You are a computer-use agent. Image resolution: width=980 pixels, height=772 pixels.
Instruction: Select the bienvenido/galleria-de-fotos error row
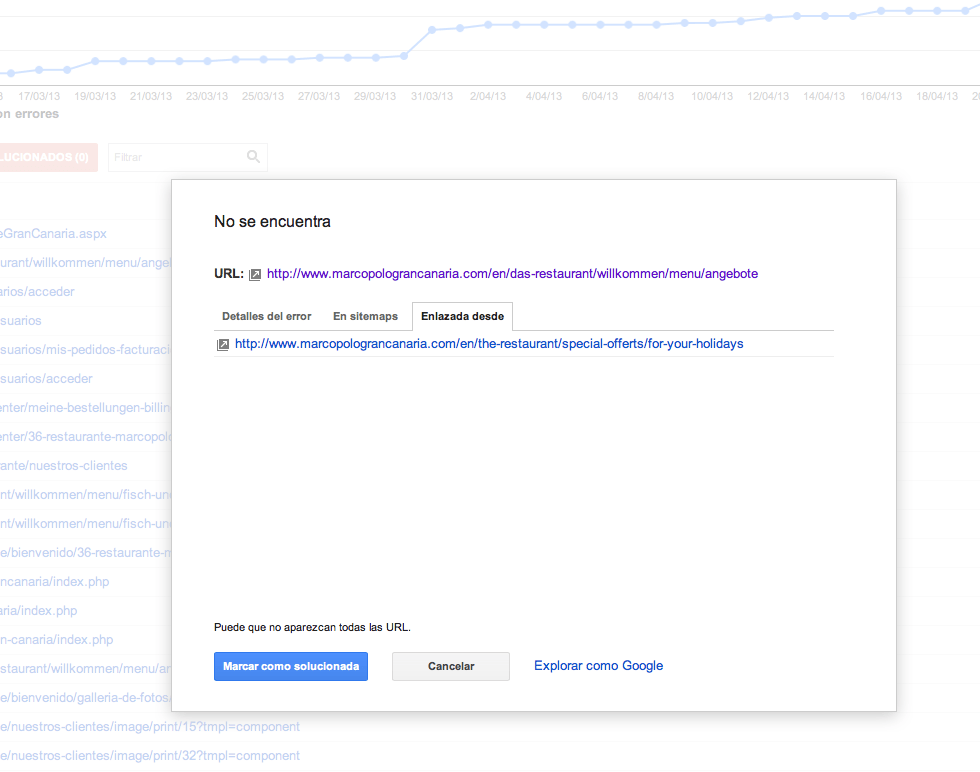point(85,698)
